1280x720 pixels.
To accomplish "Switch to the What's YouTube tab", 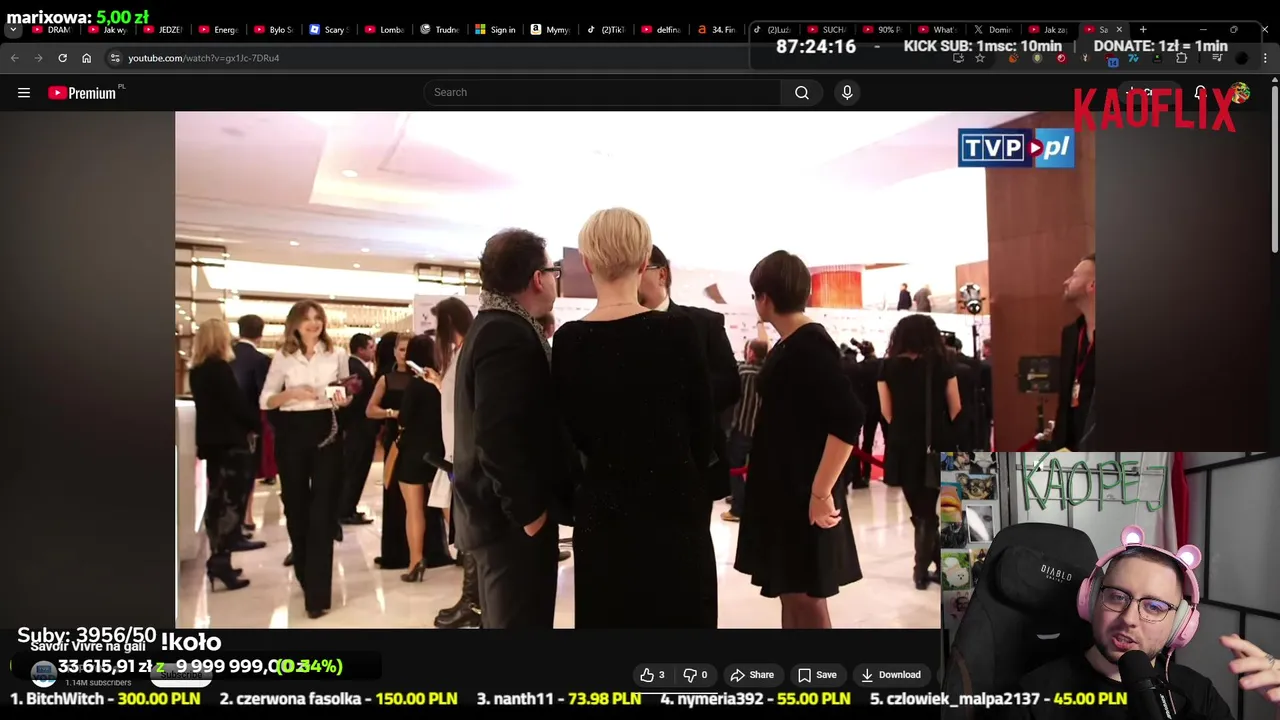I will click(x=938, y=30).
